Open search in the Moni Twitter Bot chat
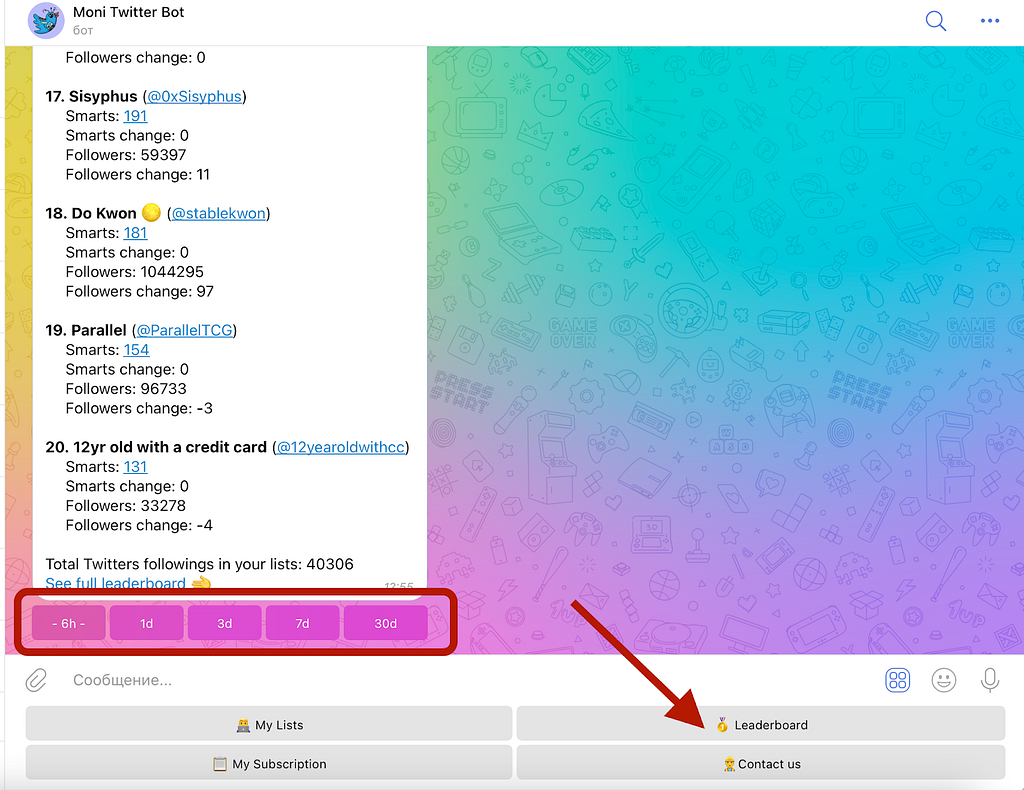1024x790 pixels. pos(935,21)
